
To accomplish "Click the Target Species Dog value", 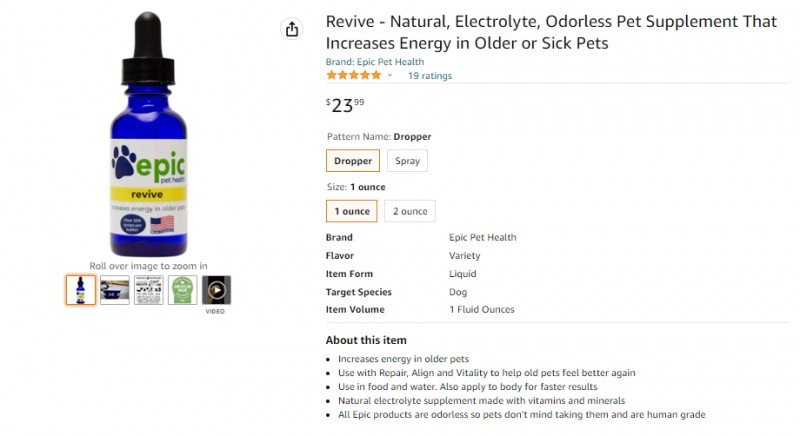I will point(459,292).
